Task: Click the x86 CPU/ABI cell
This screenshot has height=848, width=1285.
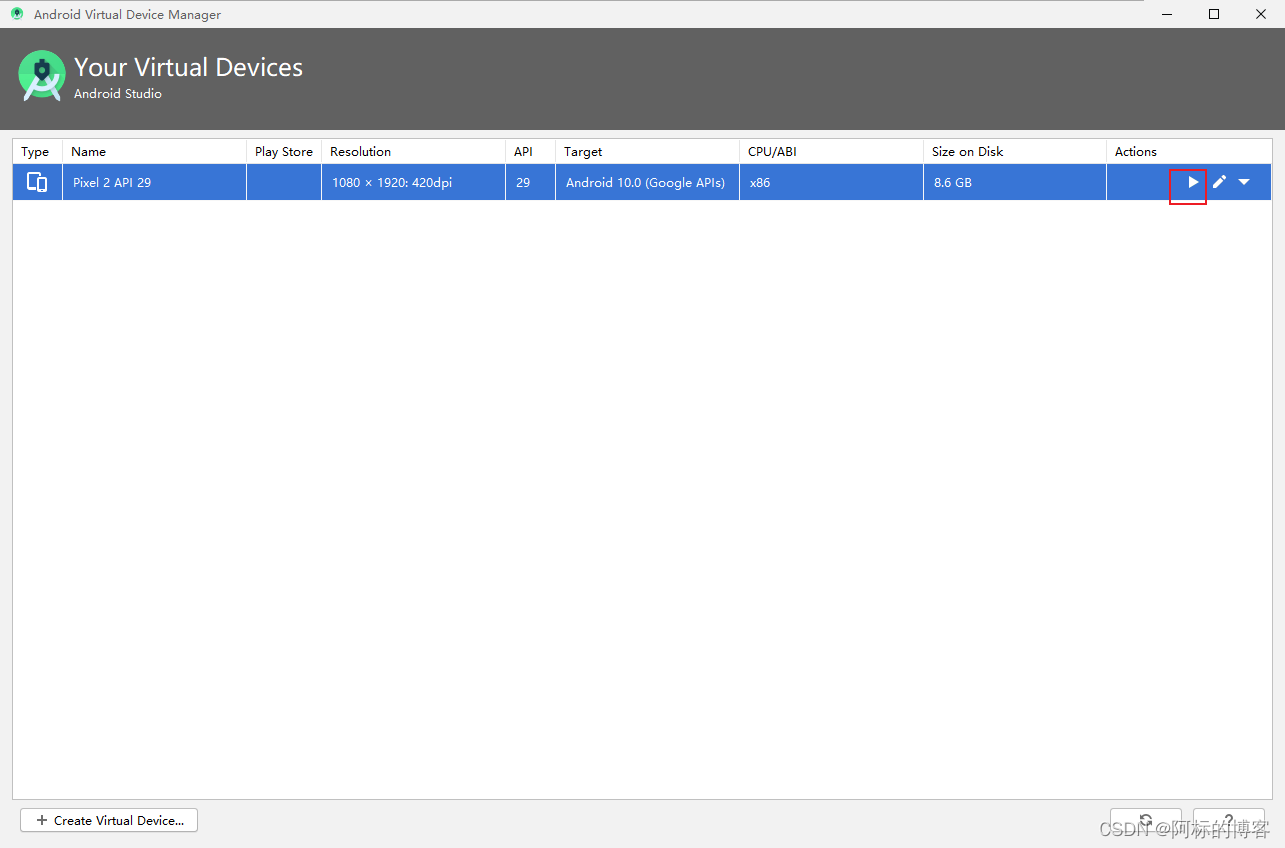Action: pyautogui.click(x=832, y=182)
